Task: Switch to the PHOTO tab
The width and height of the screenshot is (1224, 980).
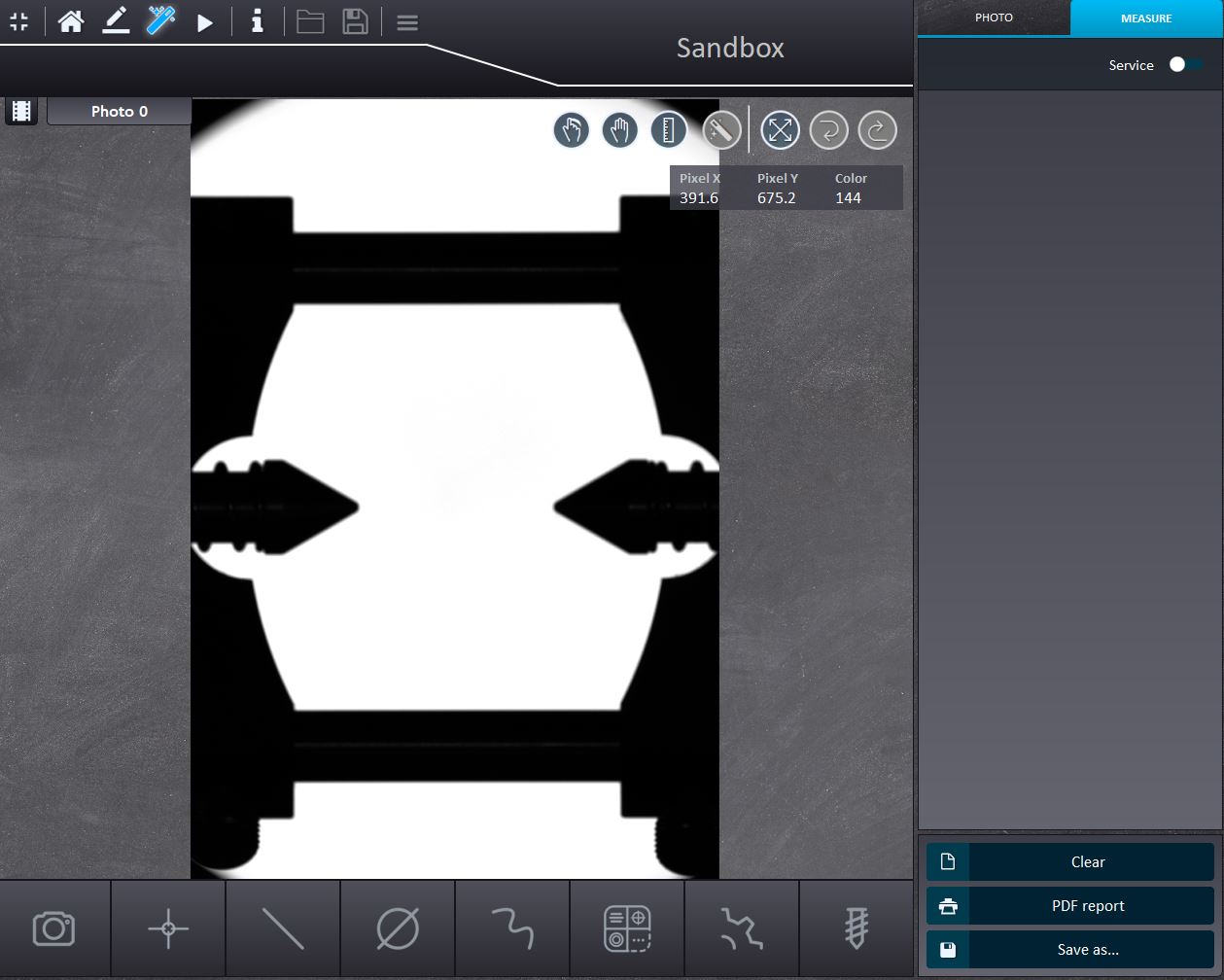Action: 994,17
